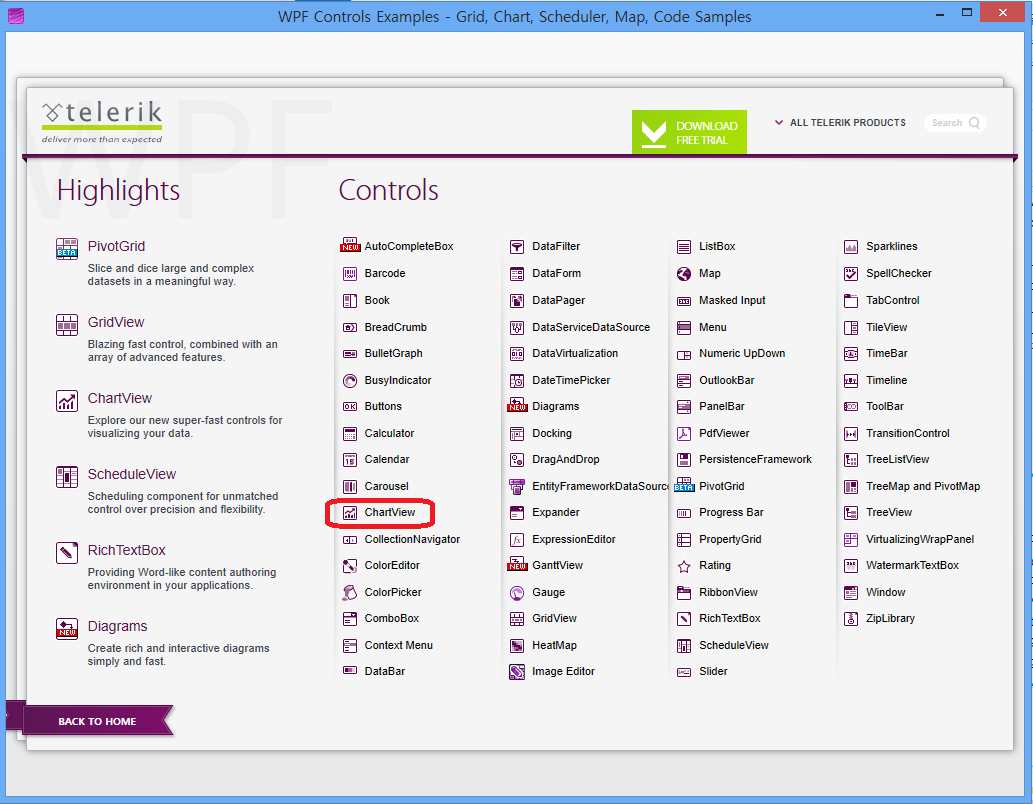Click the PdfViewer icon
Viewport: 1033px width, 804px height.
(x=684, y=434)
